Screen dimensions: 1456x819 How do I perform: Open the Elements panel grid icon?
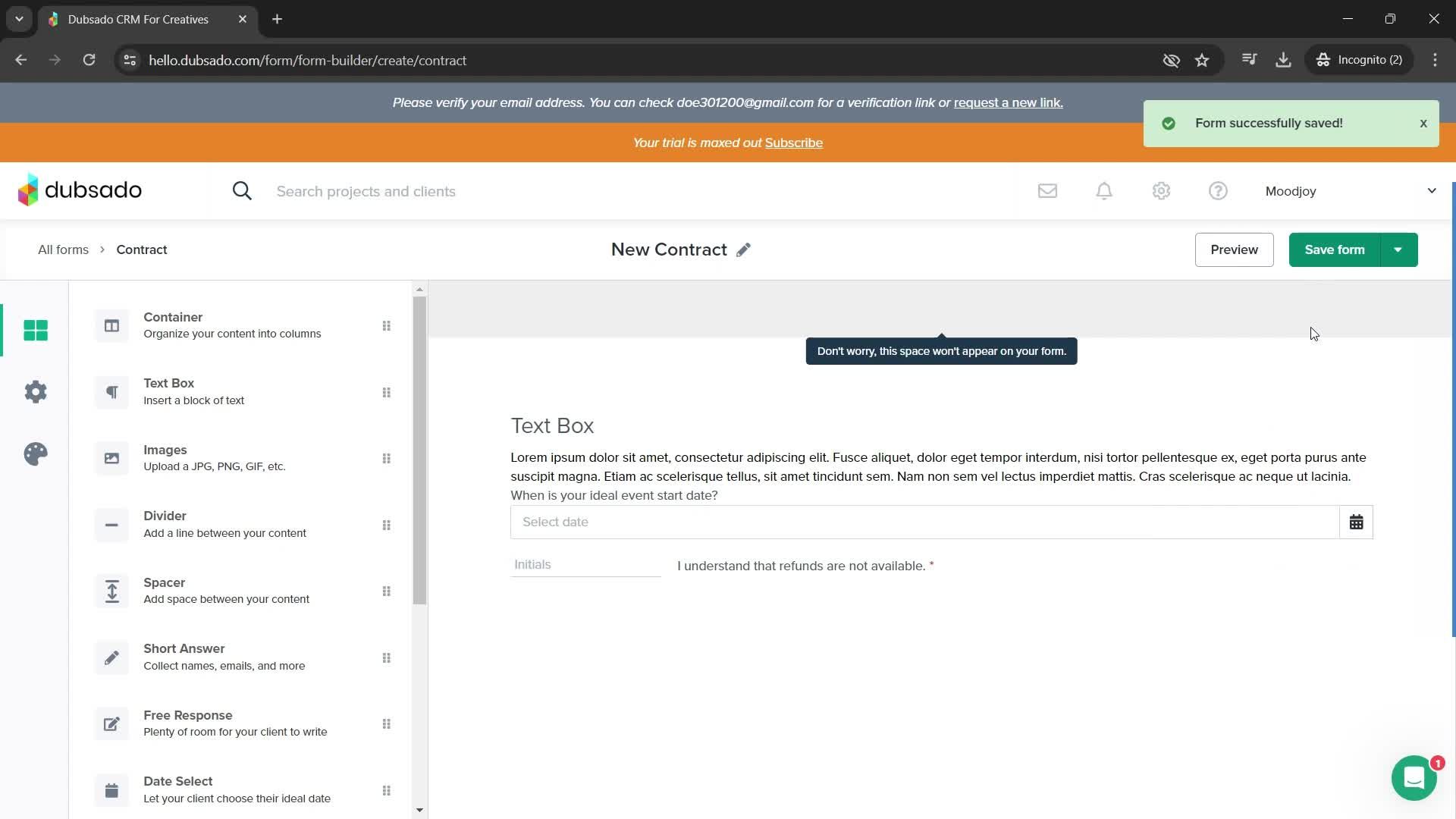(x=36, y=330)
